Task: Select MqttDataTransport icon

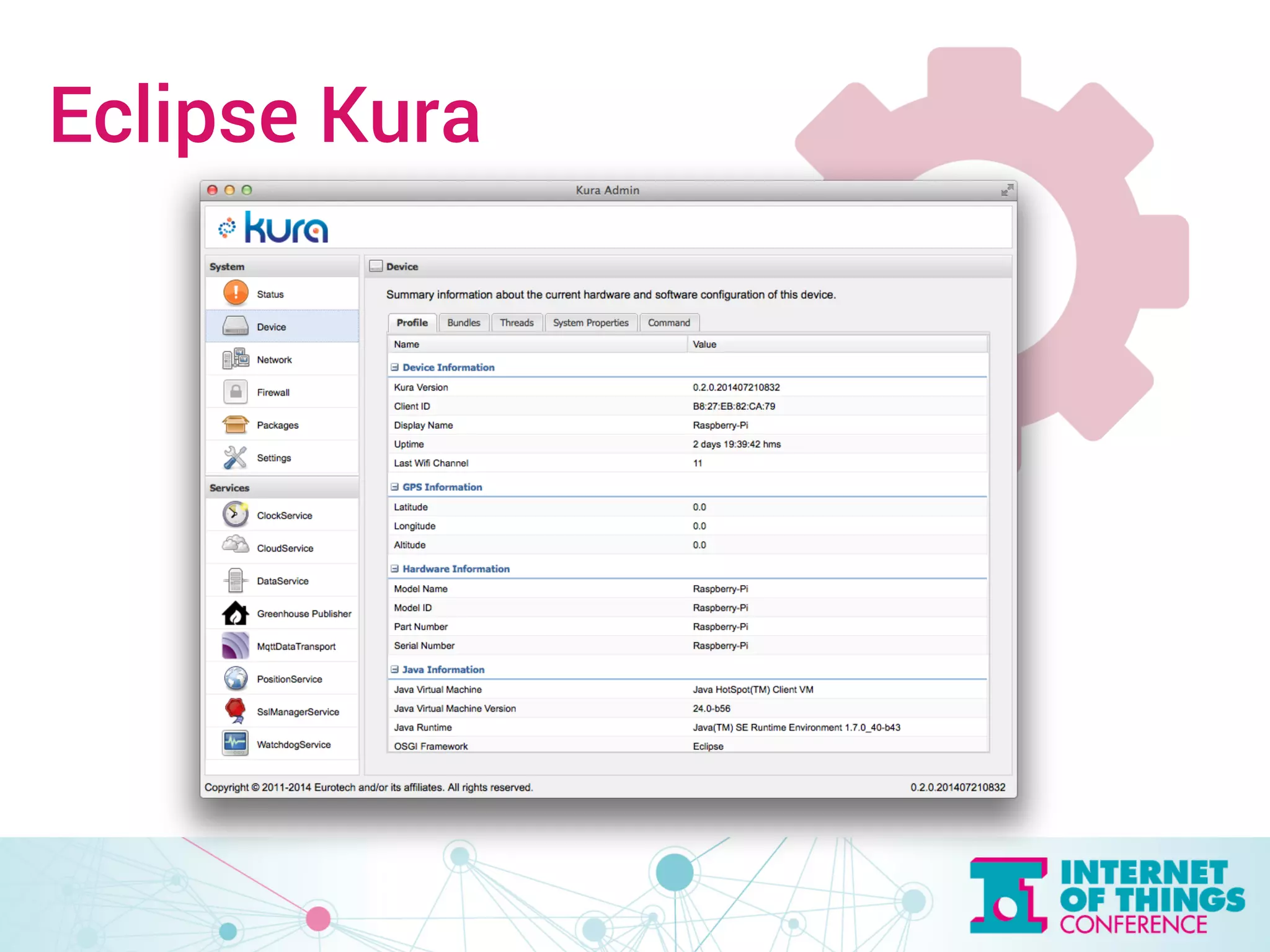Action: point(236,646)
